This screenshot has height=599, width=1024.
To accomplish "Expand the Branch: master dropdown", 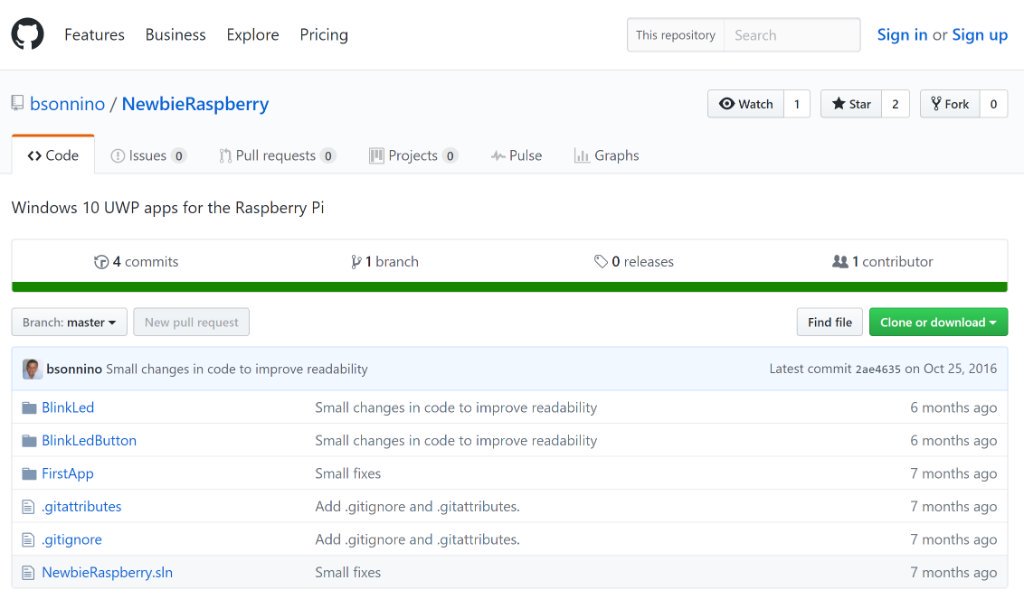I will click(x=69, y=322).
